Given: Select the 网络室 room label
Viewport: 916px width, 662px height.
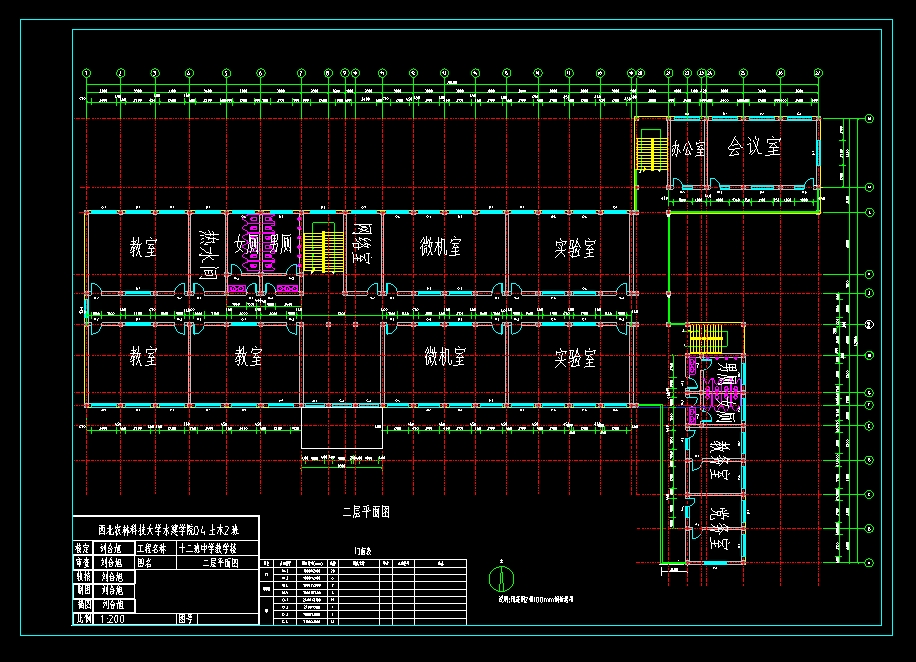Looking at the screenshot, I should pos(362,243).
